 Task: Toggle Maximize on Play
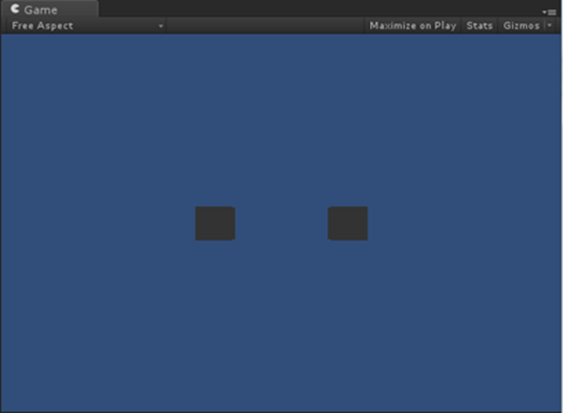click(413, 26)
